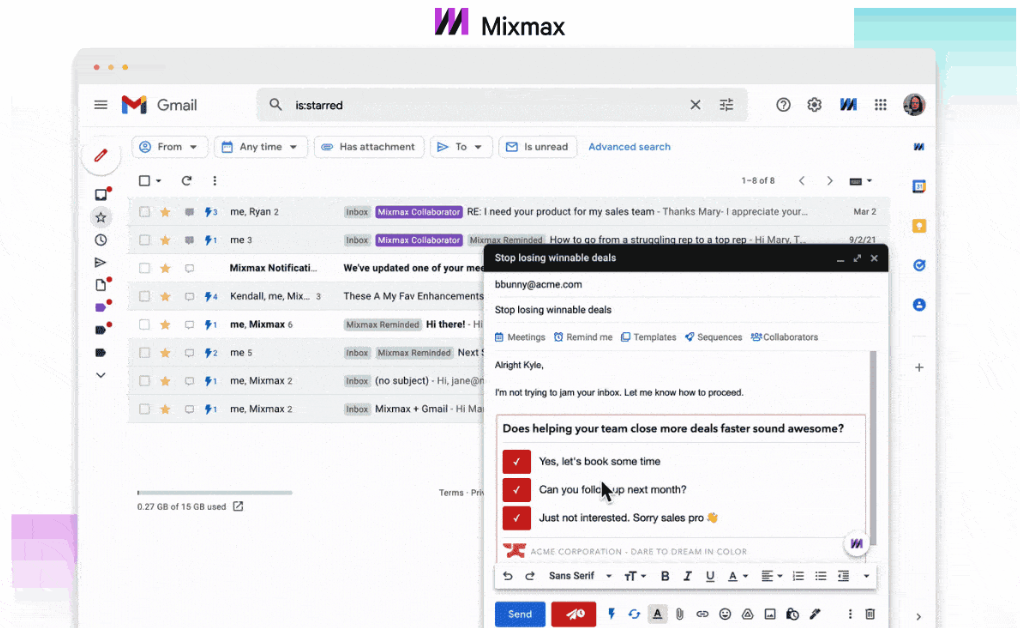Open Templates tab in compose
1020x628 pixels.
(648, 337)
